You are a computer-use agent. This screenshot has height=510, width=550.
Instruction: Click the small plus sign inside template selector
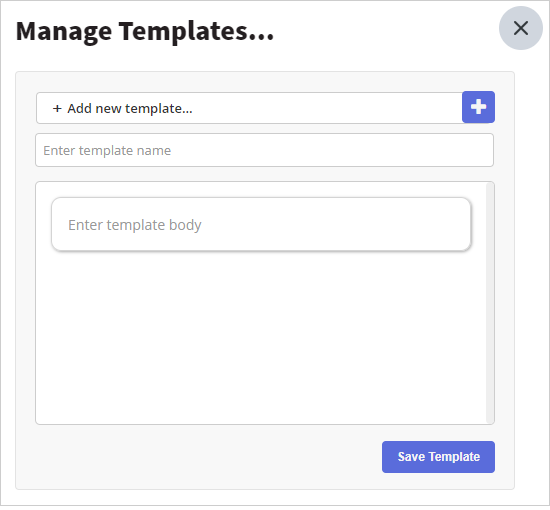tap(57, 109)
